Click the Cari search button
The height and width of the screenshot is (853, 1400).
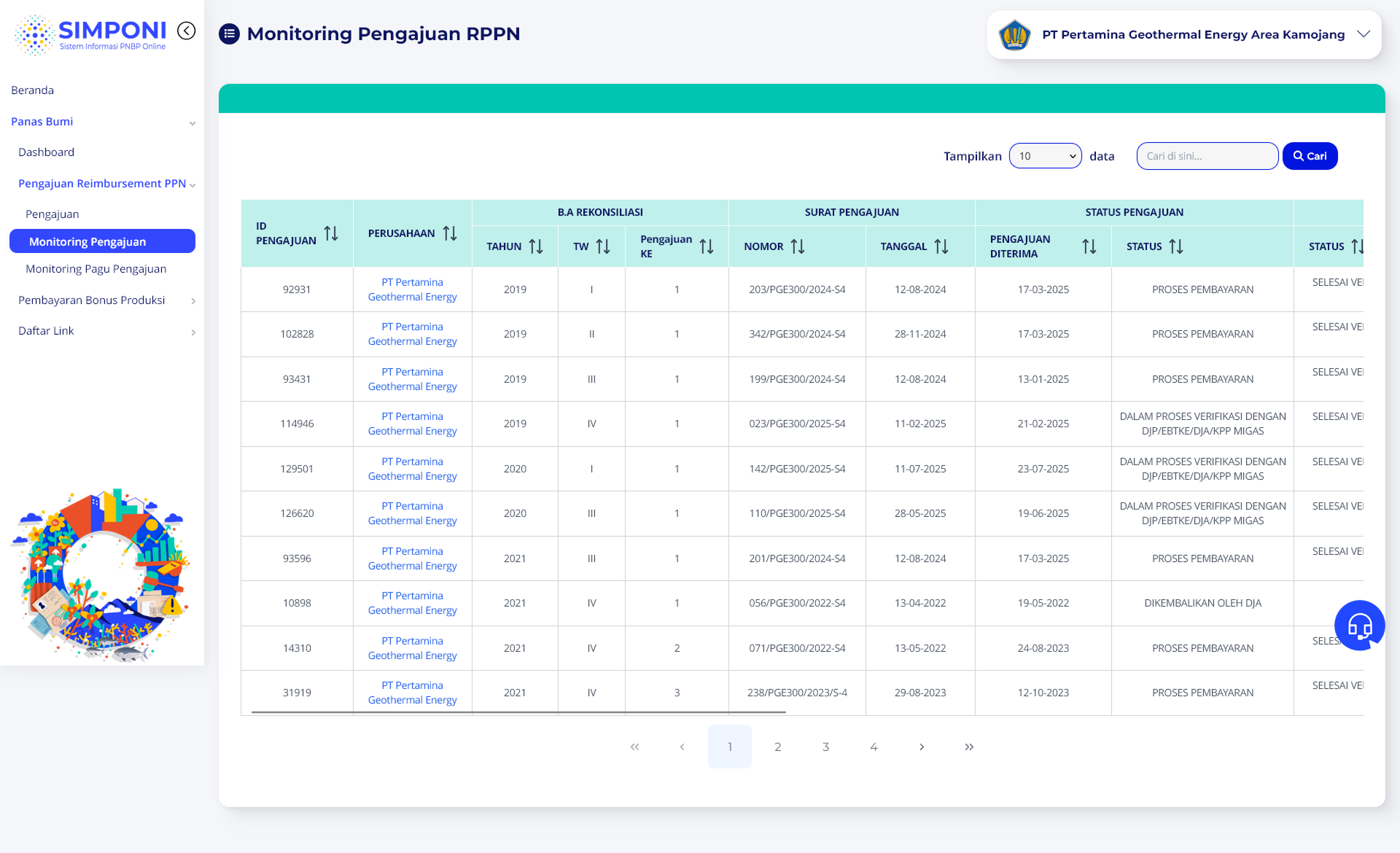[1310, 156]
